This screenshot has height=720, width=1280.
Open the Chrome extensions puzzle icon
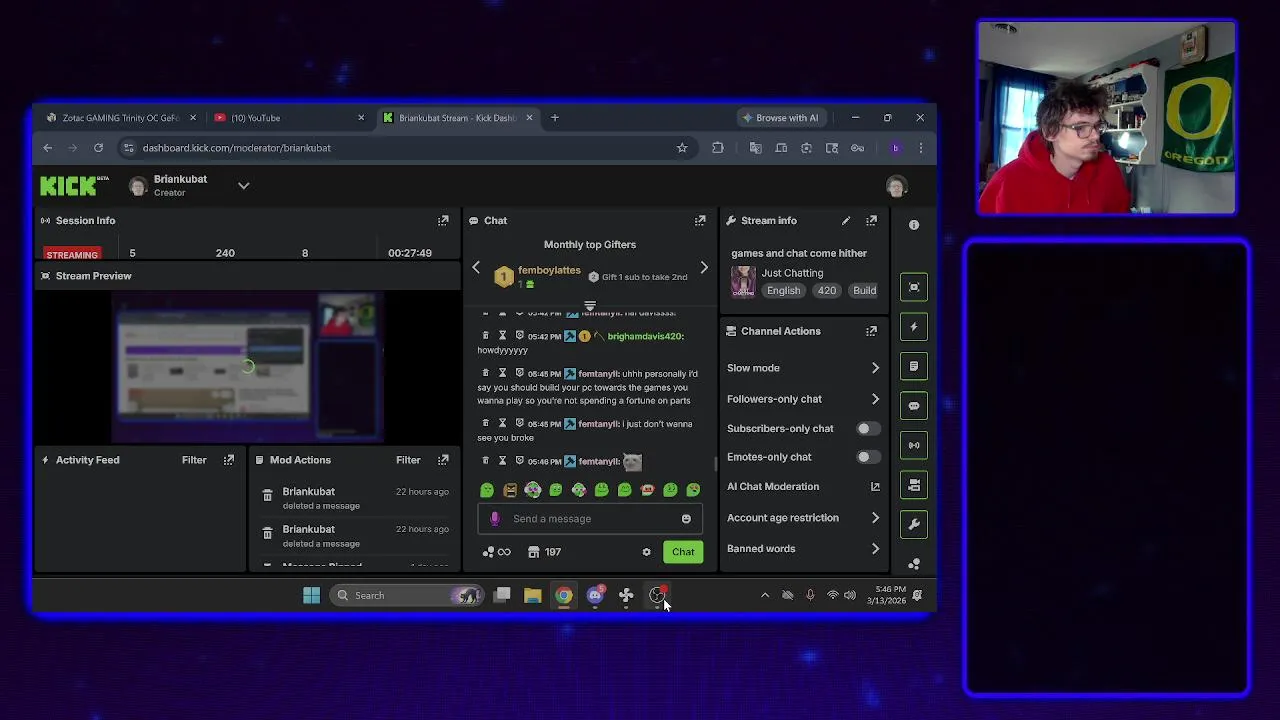coord(718,148)
